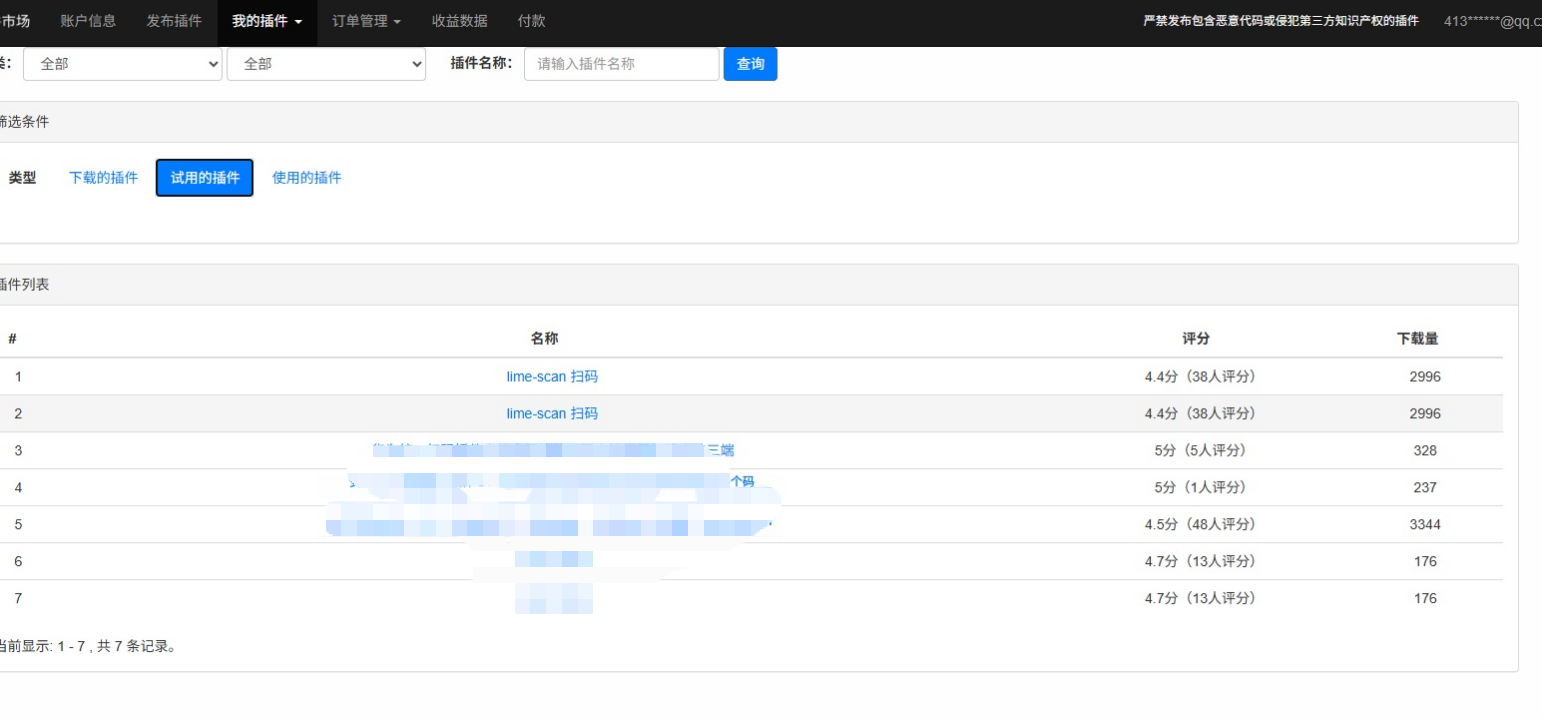Click the 下载量 column header
Viewport: 1542px width, 718px height.
[1418, 339]
